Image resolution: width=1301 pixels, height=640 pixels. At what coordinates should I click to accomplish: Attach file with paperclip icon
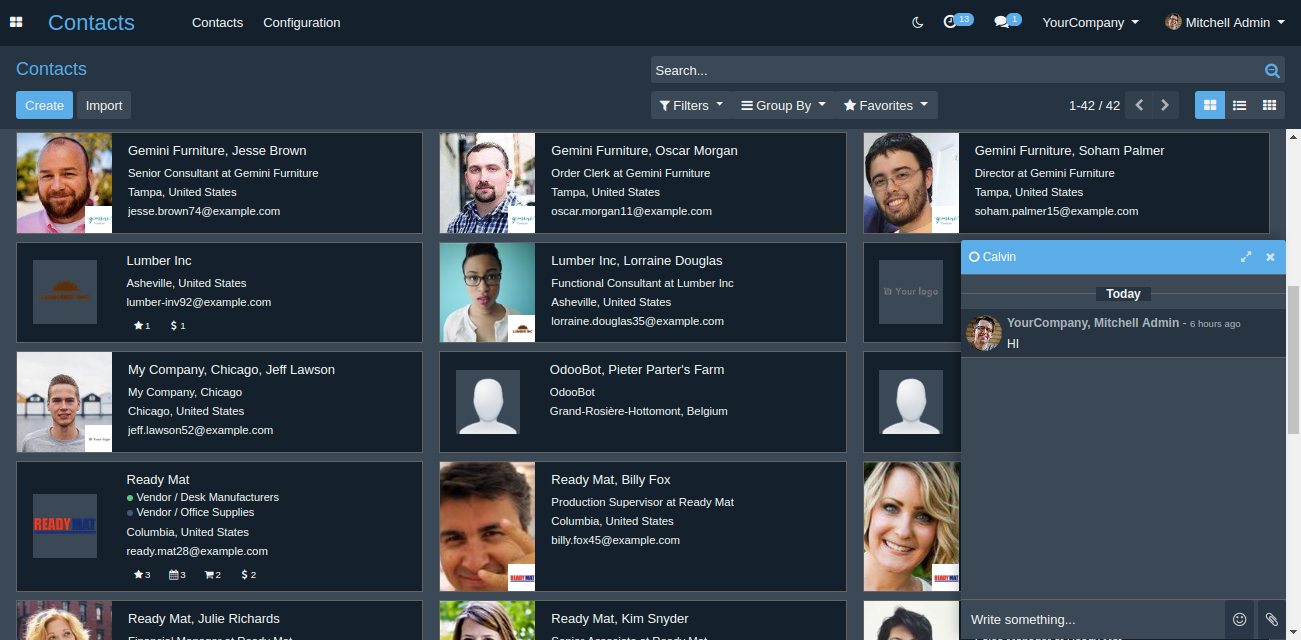click(x=1271, y=619)
